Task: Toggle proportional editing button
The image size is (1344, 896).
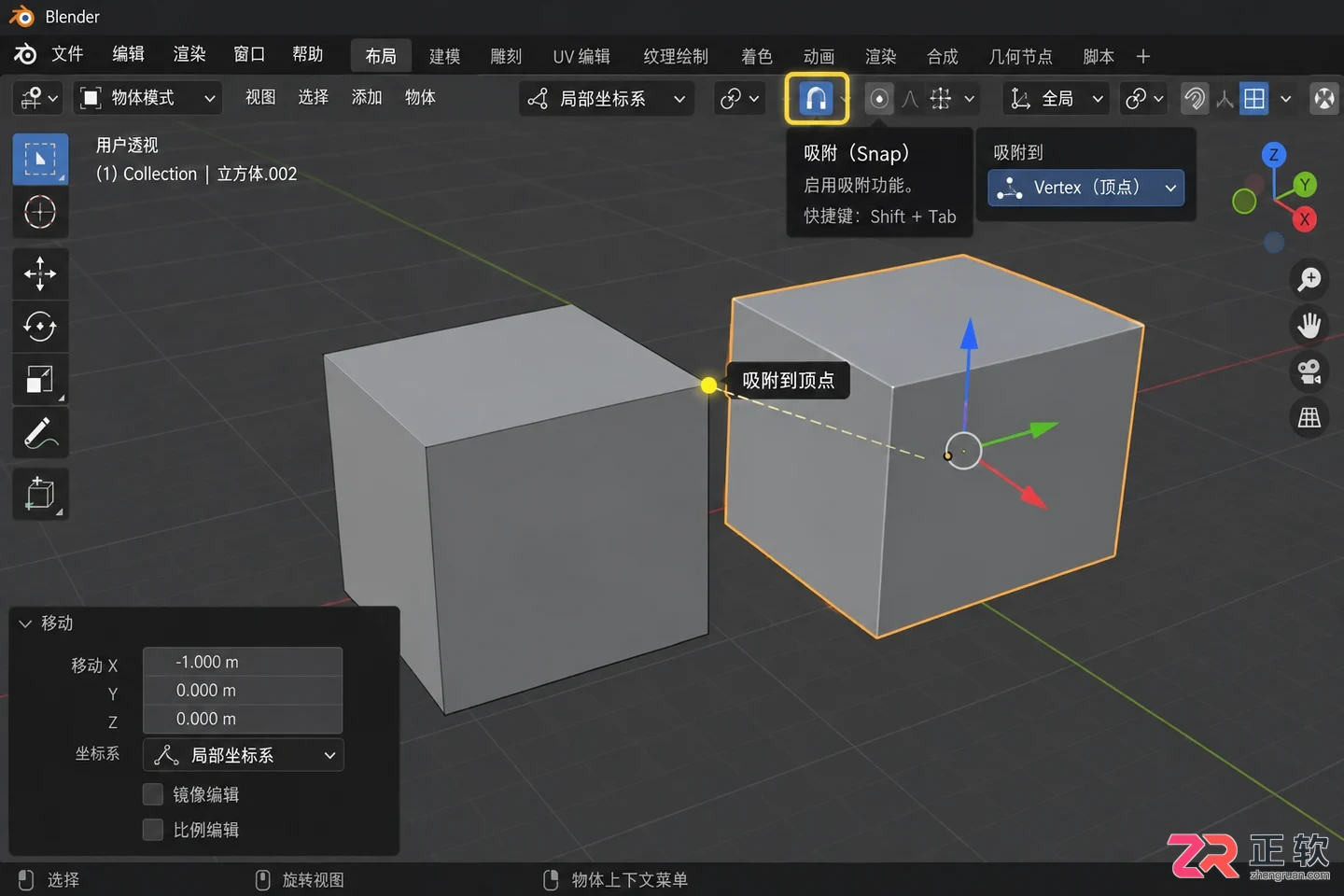Action: click(878, 98)
